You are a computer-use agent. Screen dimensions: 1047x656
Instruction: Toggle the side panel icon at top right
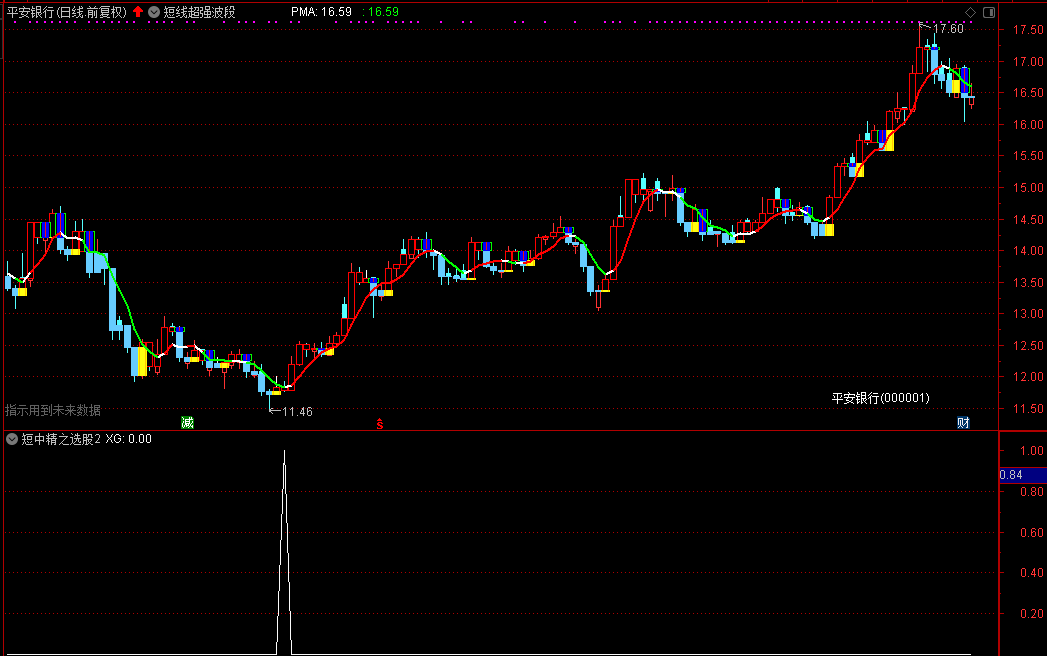click(x=989, y=12)
